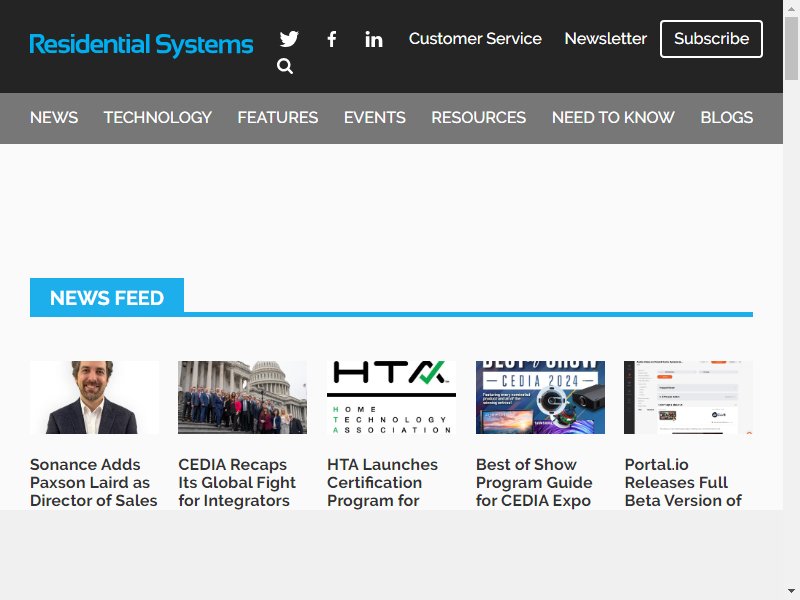The image size is (800, 600).
Task: Read 'CEDIA Recaps Its Global Fight' headline
Action: (x=237, y=482)
